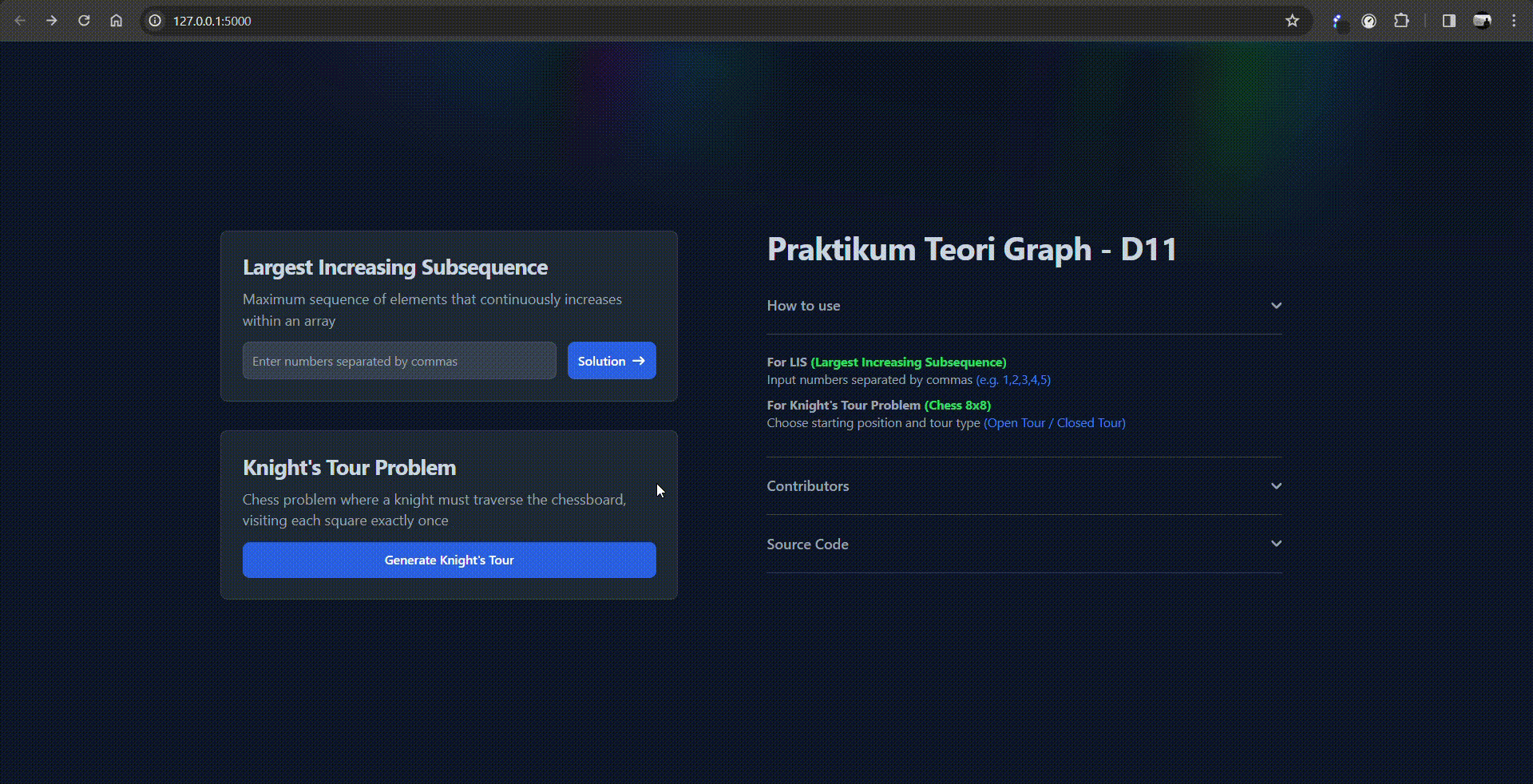Expand the Source Code chevron
The width and height of the screenshot is (1533, 784).
coord(1276,544)
